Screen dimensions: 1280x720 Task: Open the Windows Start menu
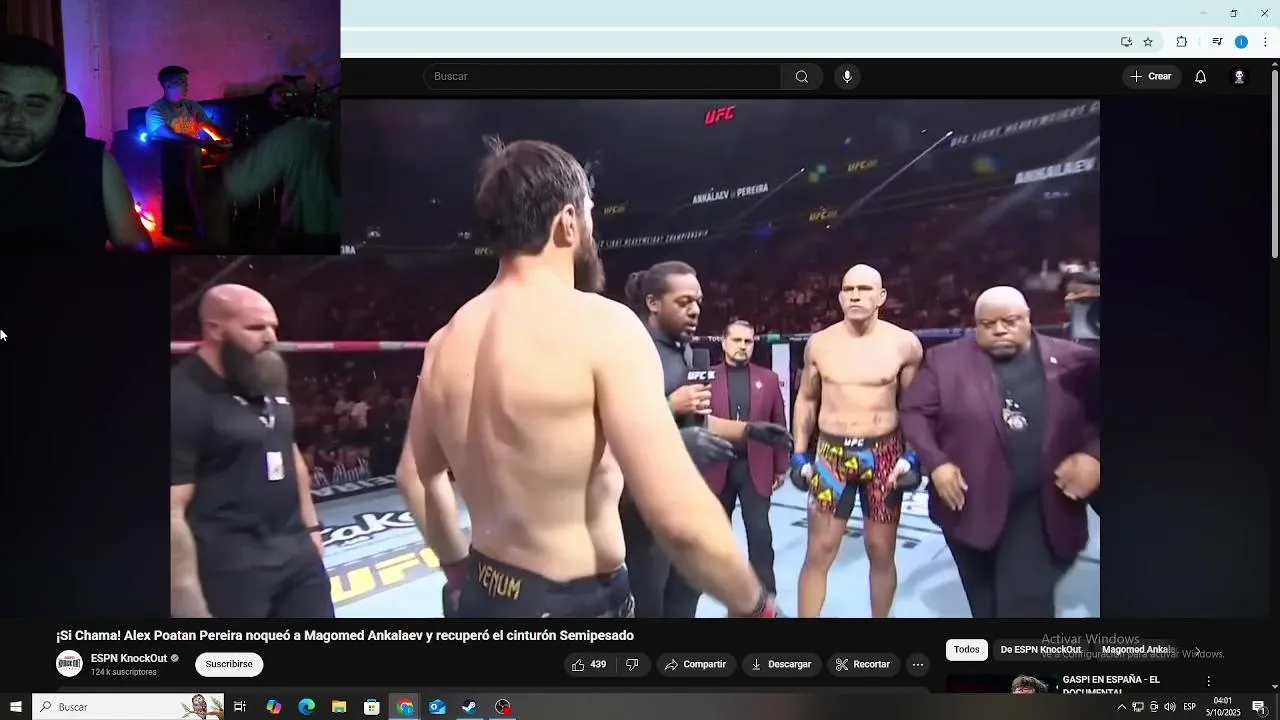15,707
